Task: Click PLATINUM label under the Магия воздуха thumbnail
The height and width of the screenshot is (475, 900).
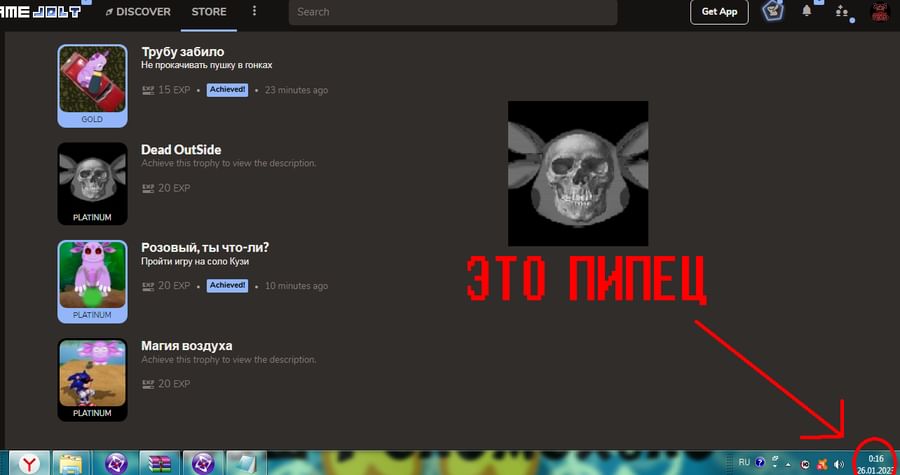Action: pos(92,413)
